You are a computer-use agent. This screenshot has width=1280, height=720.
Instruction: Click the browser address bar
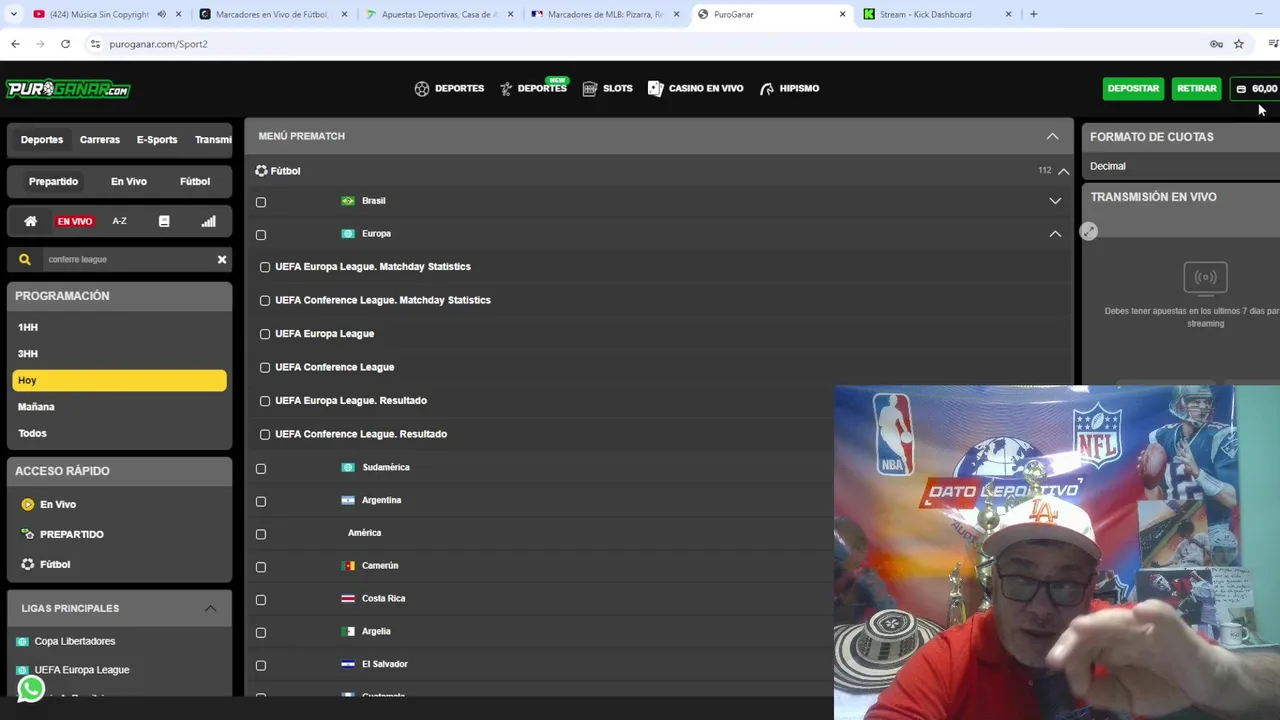point(640,44)
